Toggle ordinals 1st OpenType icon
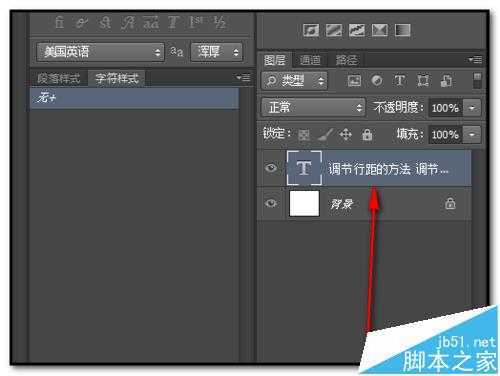 point(196,22)
